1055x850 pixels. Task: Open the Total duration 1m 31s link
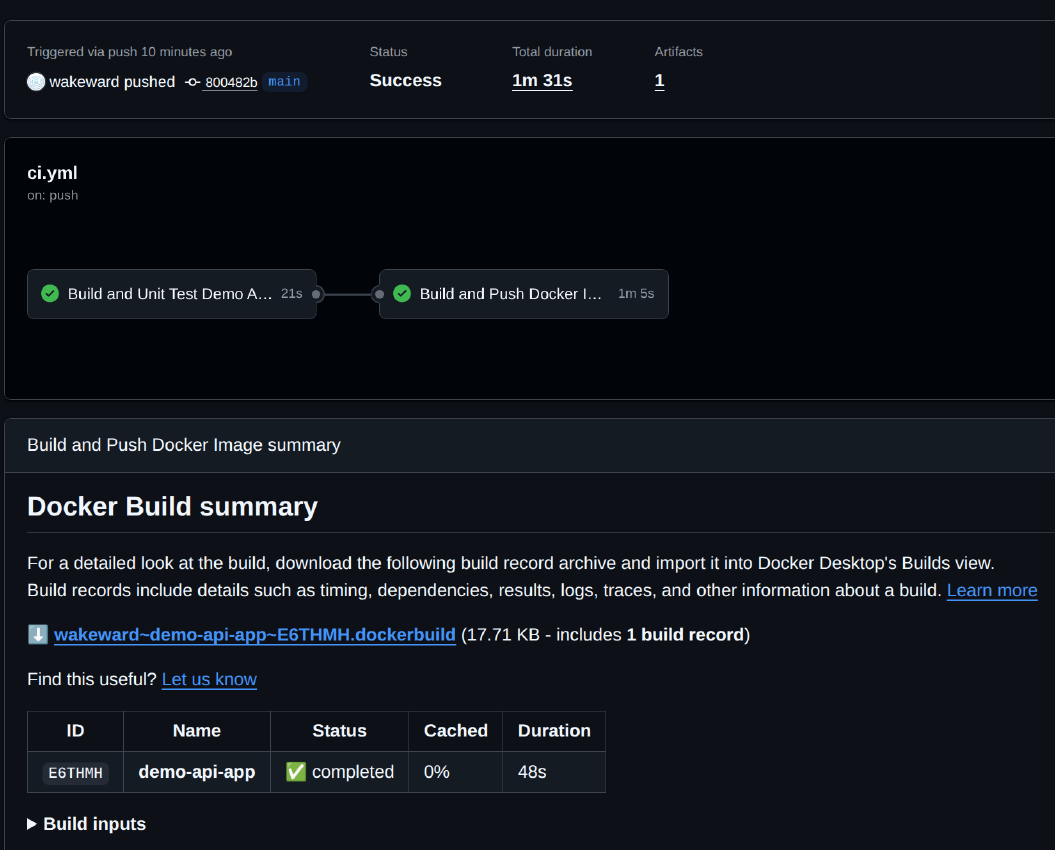click(x=542, y=81)
